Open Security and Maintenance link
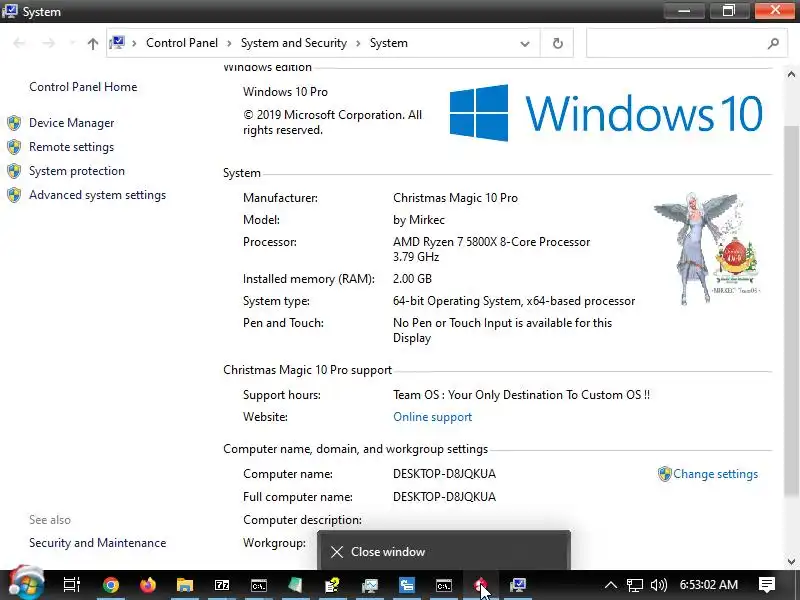Screen dimensions: 800x600 [97, 543]
